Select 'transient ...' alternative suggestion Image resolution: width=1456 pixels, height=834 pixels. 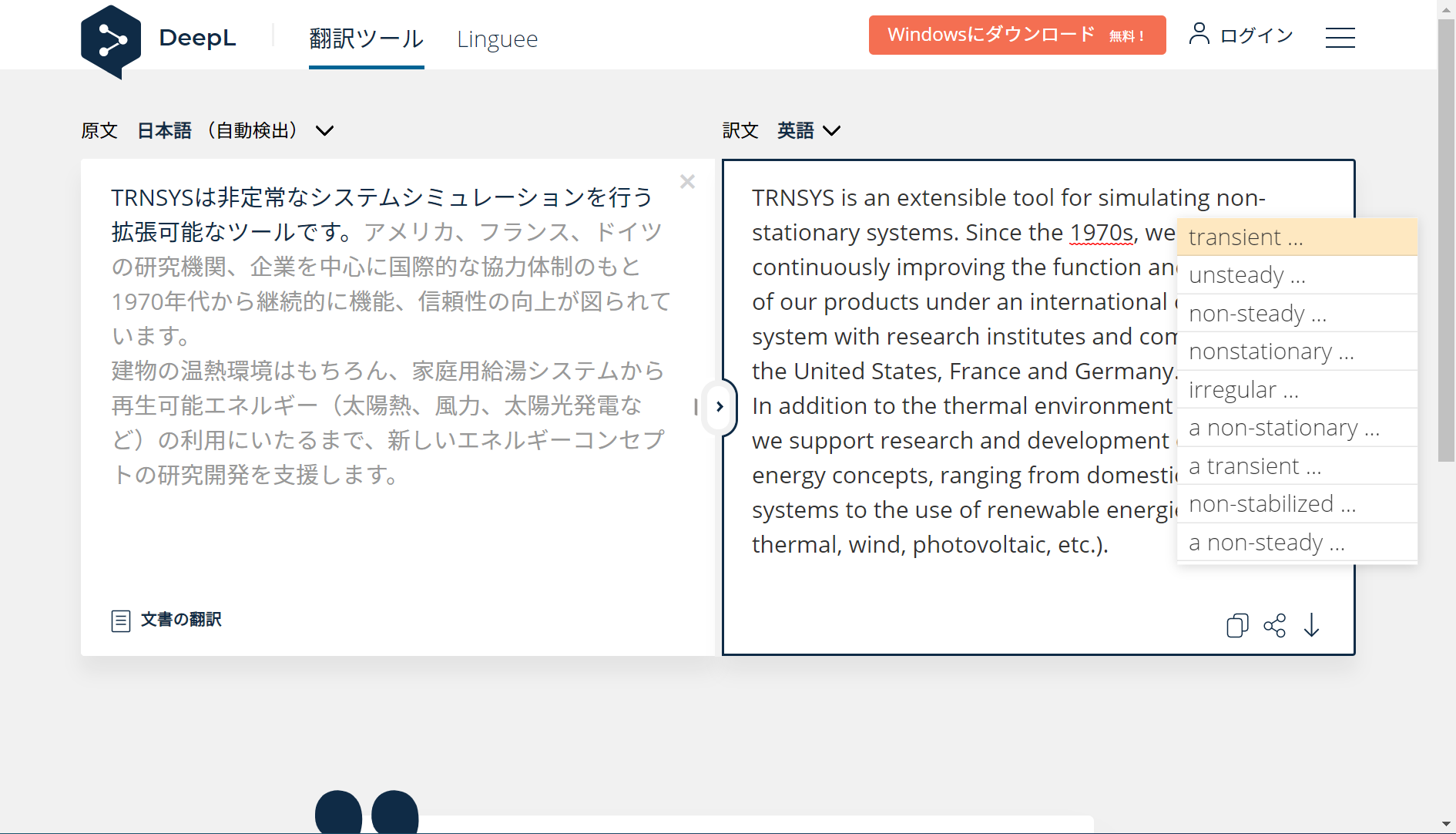(1297, 237)
